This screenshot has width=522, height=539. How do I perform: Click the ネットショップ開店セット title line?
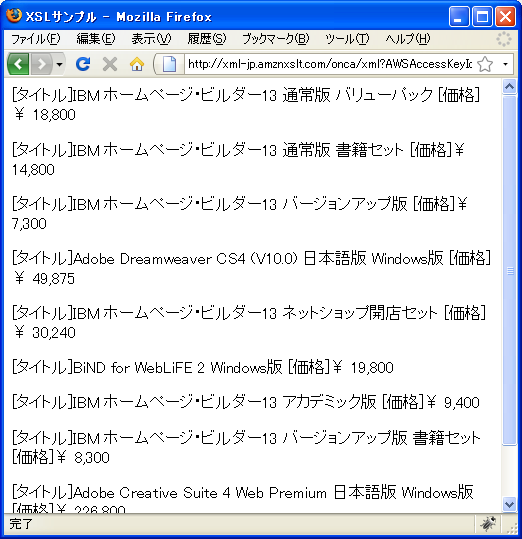(249, 313)
